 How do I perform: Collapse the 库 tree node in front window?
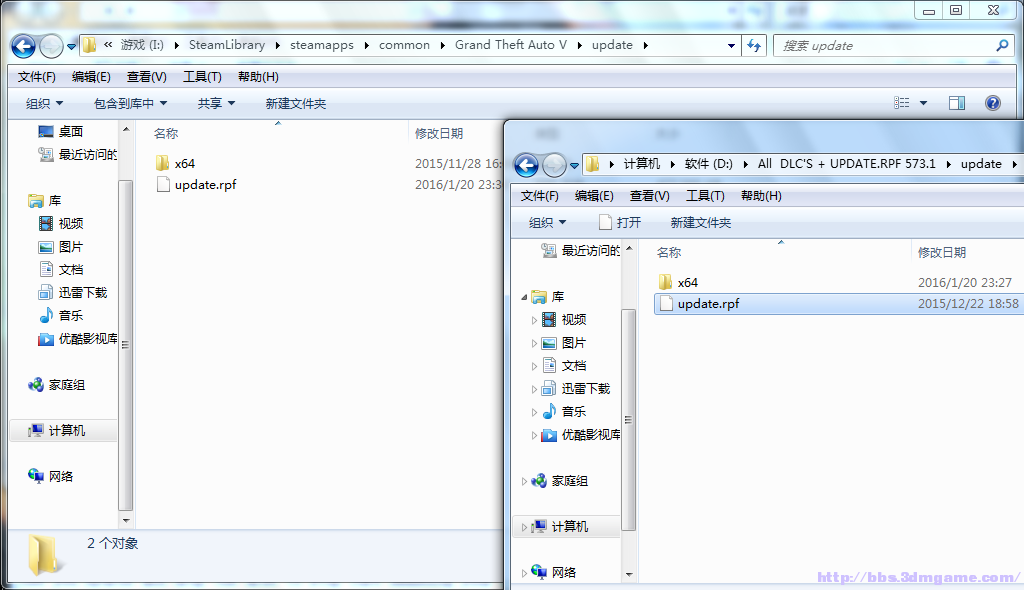tap(524, 297)
